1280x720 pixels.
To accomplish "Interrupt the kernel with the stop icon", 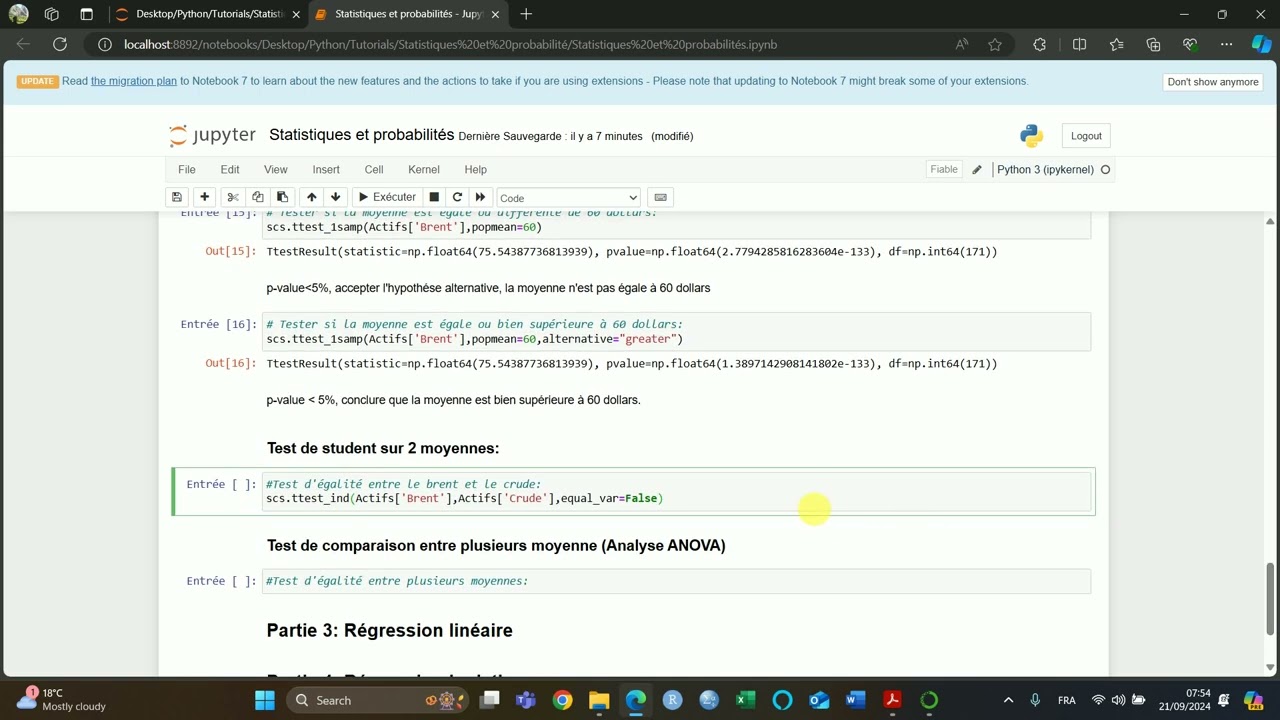I will [x=434, y=197].
